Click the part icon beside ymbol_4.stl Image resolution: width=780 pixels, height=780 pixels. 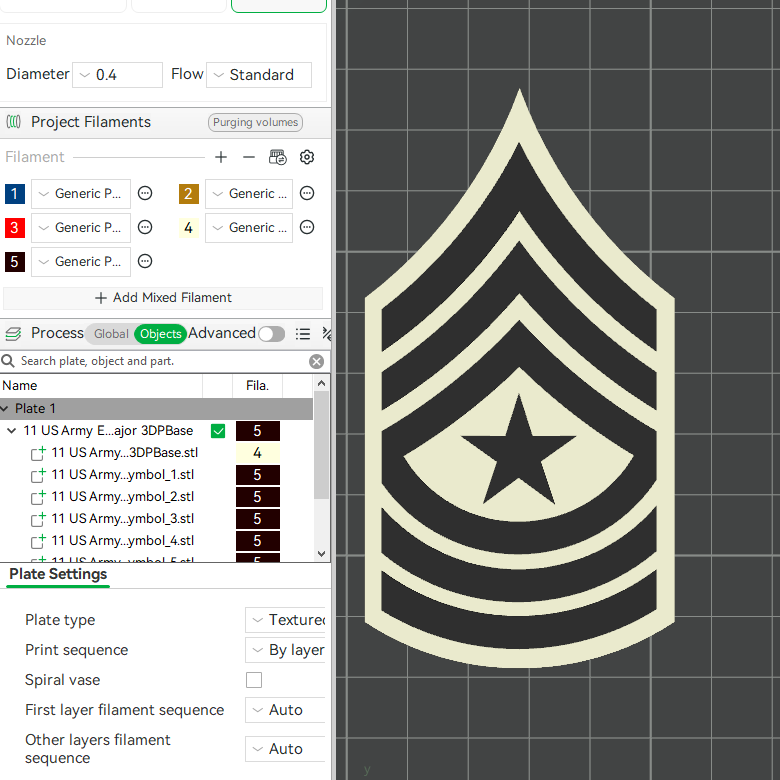[38, 541]
